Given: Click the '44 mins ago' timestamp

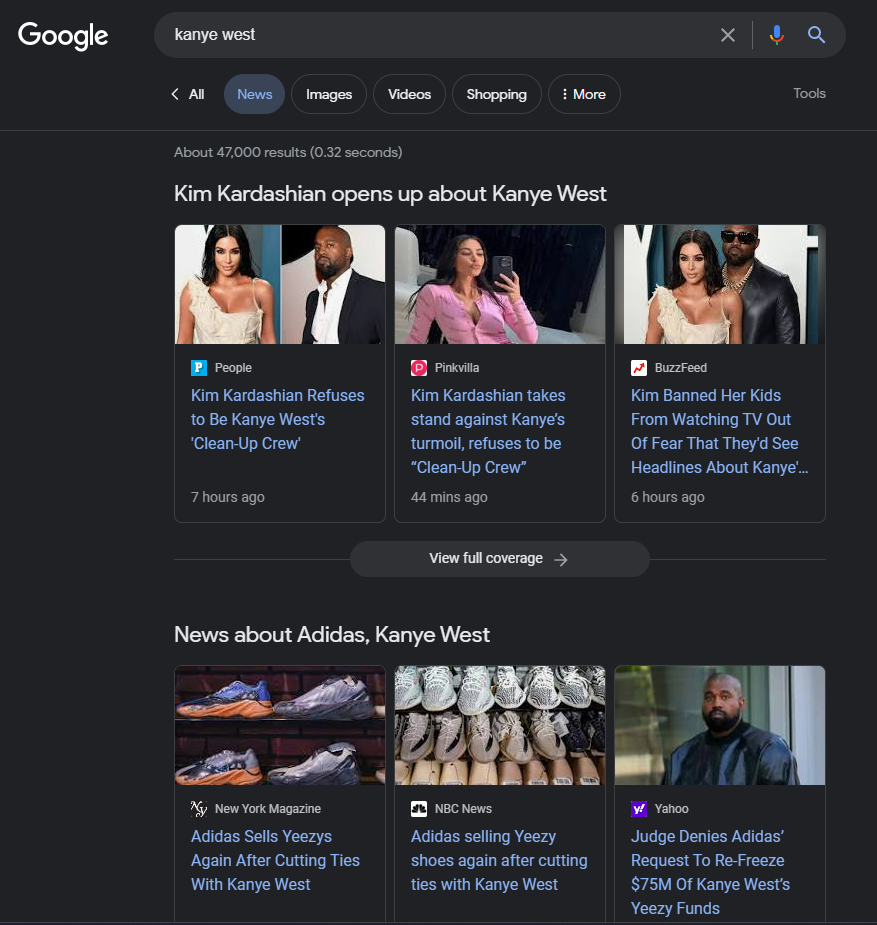Looking at the screenshot, I should pyautogui.click(x=449, y=497).
